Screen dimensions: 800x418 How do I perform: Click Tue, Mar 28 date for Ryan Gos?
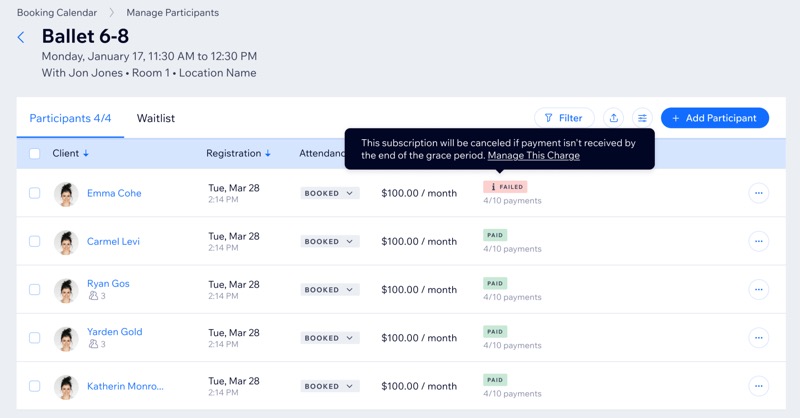point(234,284)
